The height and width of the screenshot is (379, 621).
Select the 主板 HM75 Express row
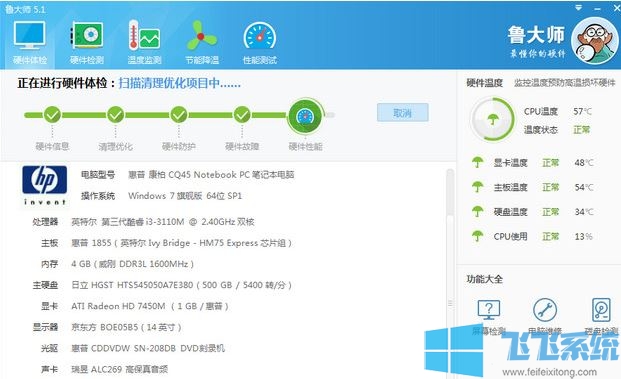click(x=166, y=243)
